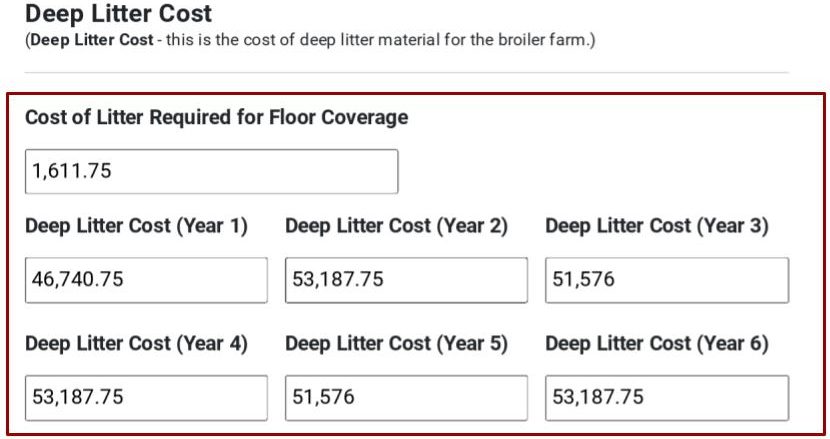Click the Deep Litter Cost Year 6 field
The image size is (830, 439).
click(667, 398)
